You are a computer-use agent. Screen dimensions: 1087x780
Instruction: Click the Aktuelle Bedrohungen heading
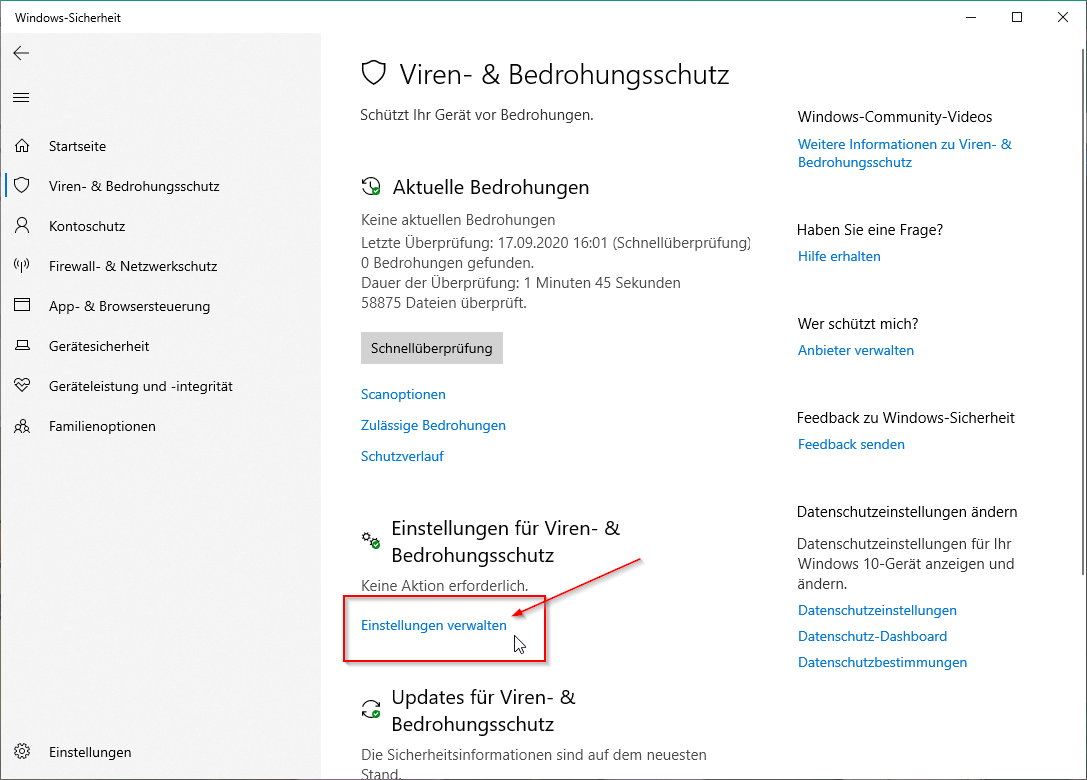(491, 187)
